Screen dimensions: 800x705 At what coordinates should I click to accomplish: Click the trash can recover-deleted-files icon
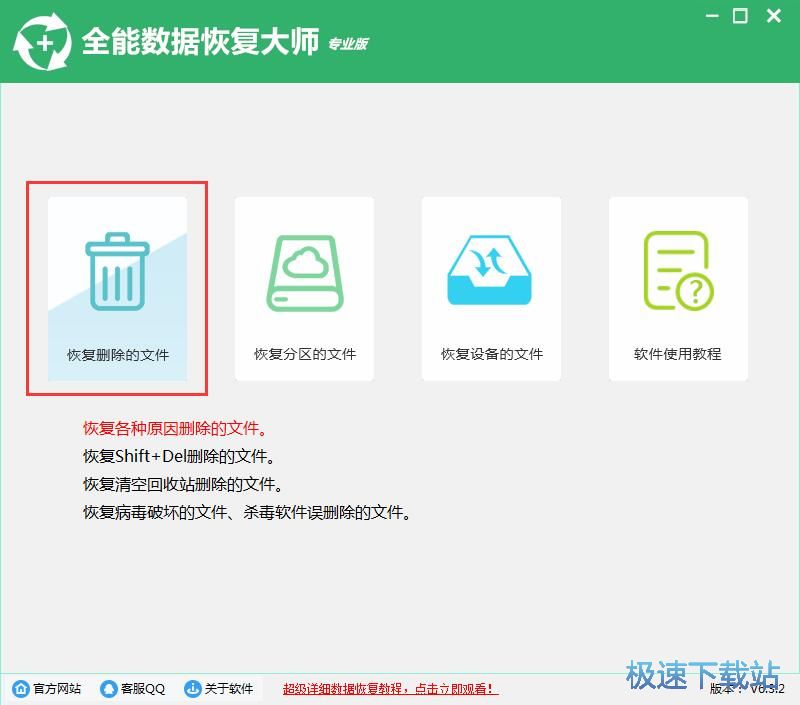(x=117, y=271)
